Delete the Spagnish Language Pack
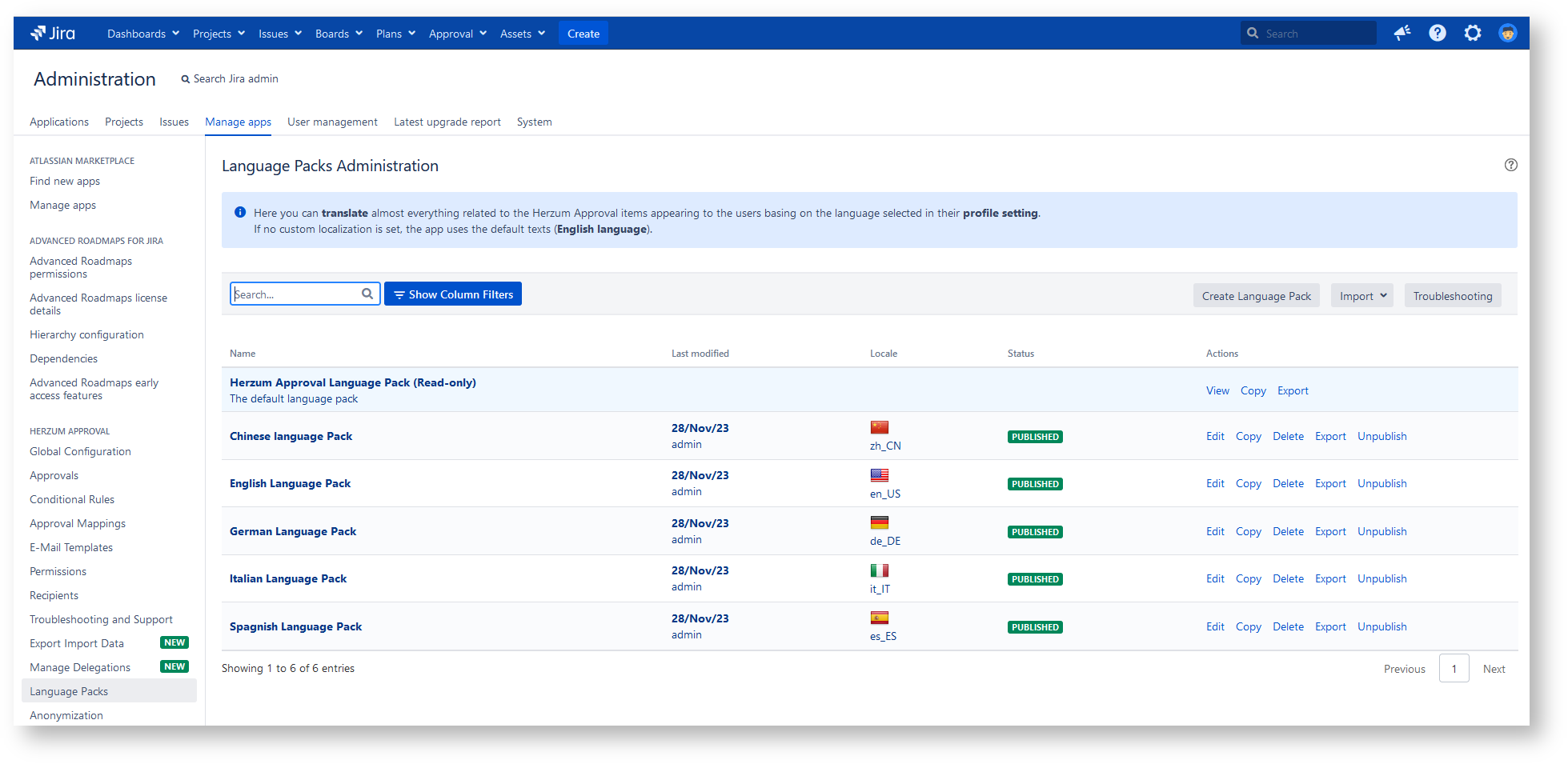The height and width of the screenshot is (764, 1568). [1288, 627]
